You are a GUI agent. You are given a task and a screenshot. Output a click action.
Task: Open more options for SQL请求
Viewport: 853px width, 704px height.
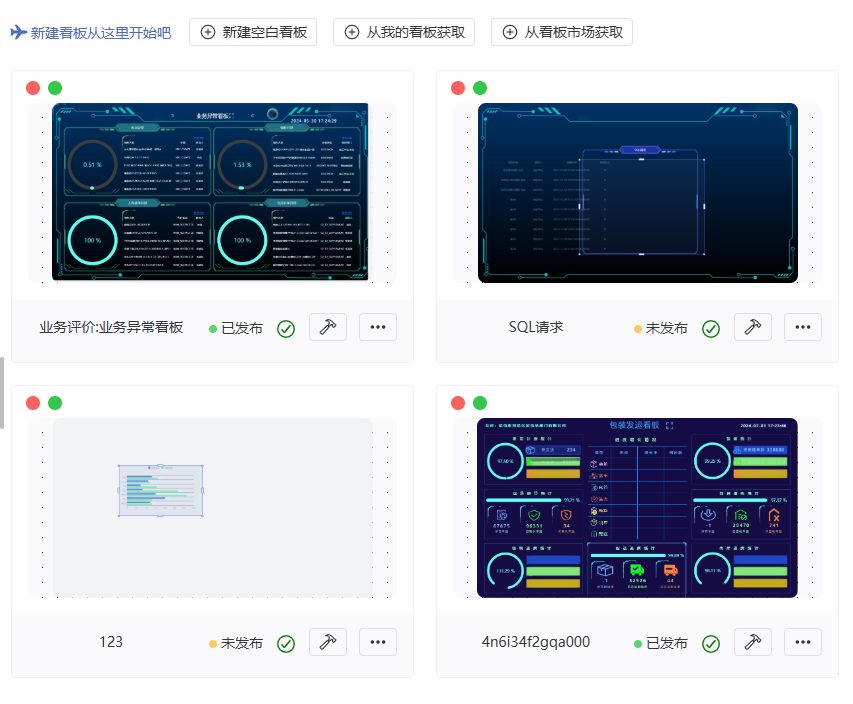803,327
